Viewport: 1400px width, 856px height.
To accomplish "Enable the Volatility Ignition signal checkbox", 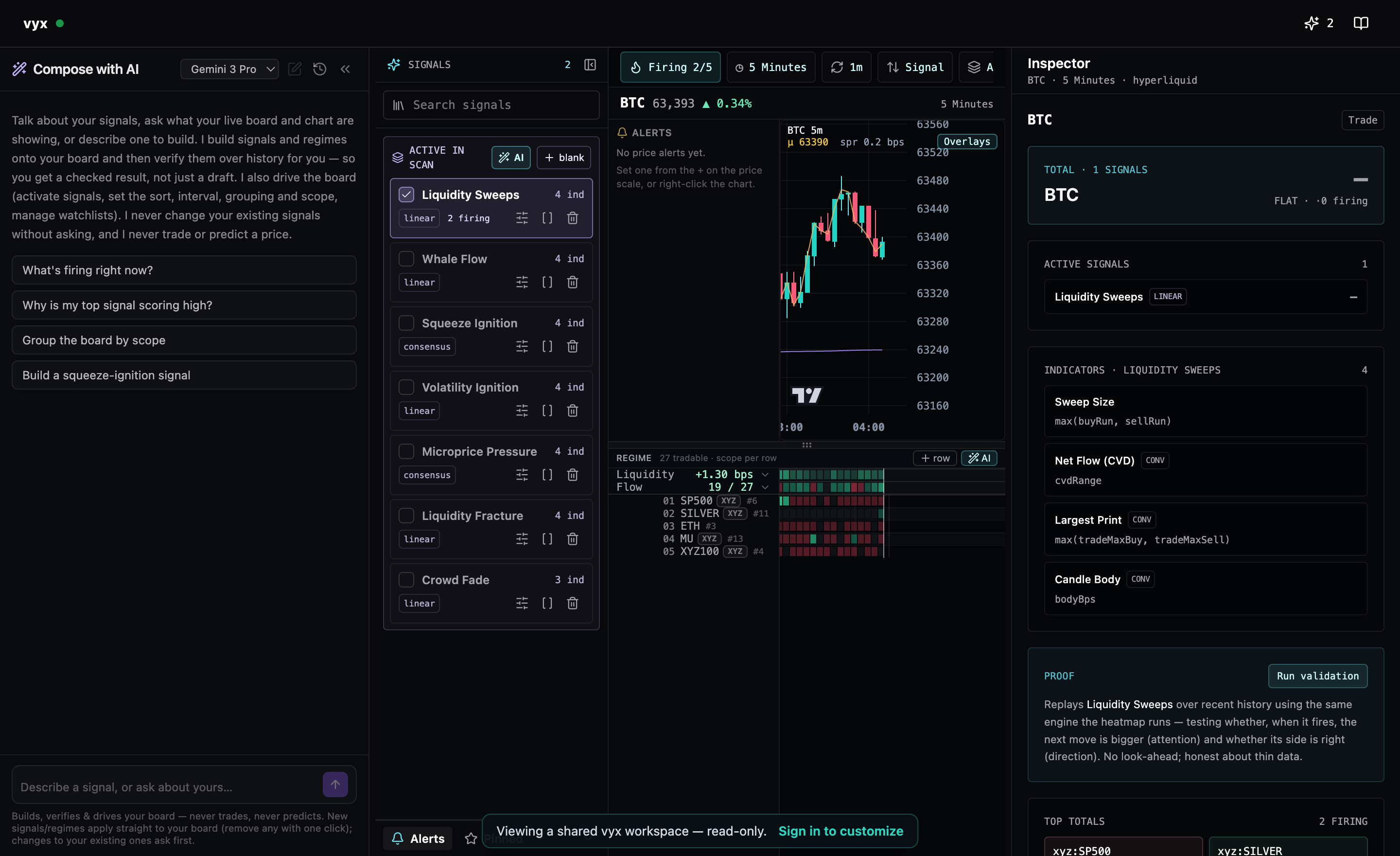I will click(406, 388).
